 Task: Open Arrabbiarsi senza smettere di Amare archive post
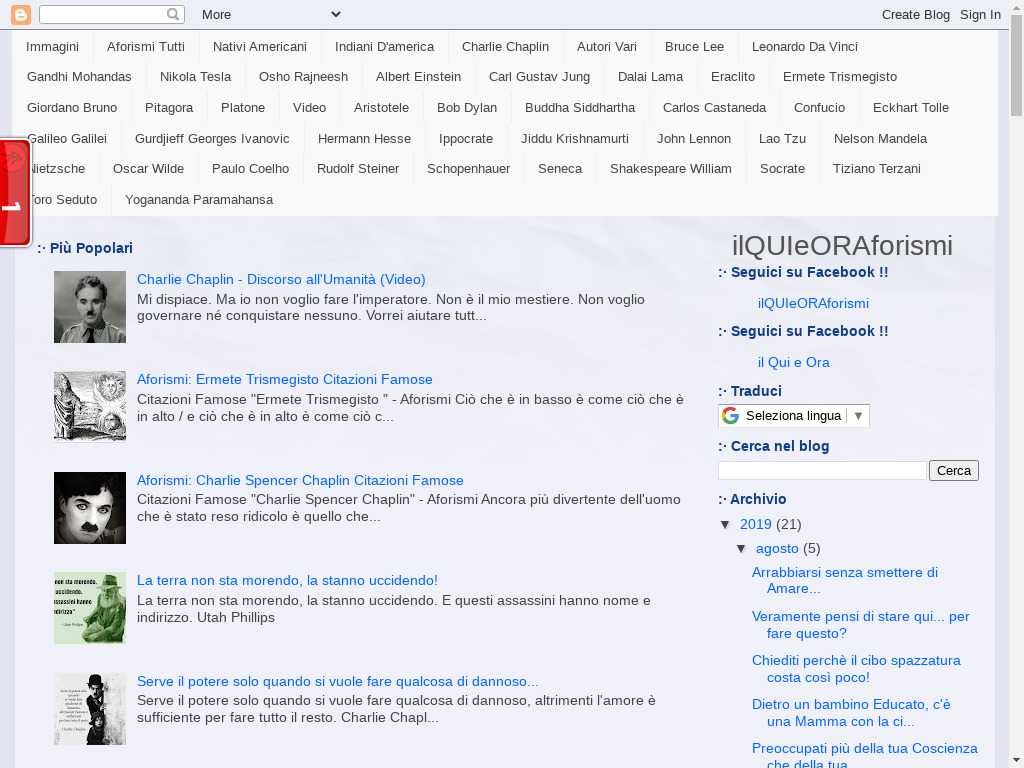(844, 581)
